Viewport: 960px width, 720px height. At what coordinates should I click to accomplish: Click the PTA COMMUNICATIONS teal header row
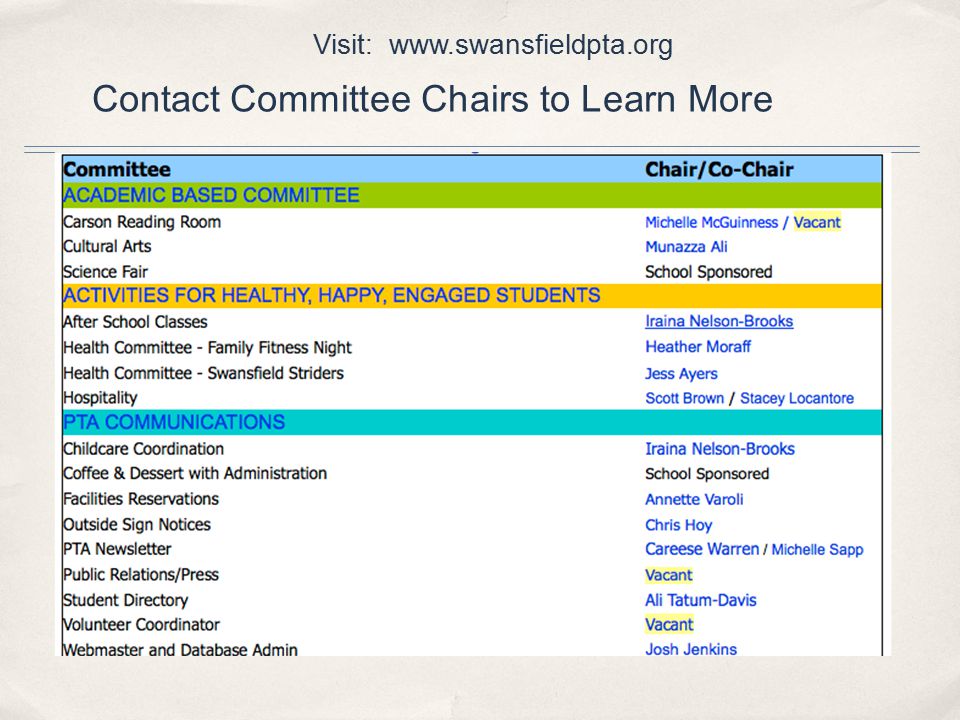472,422
